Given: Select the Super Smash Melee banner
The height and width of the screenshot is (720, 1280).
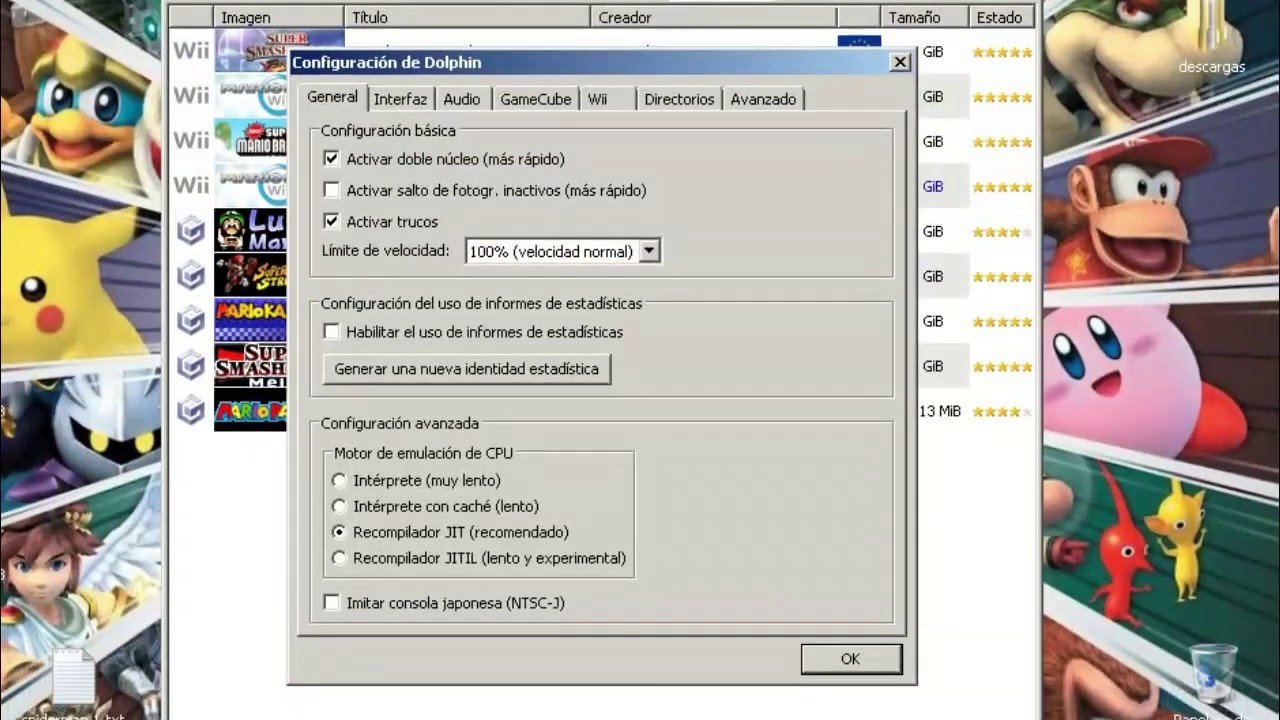Looking at the screenshot, I should point(250,366).
